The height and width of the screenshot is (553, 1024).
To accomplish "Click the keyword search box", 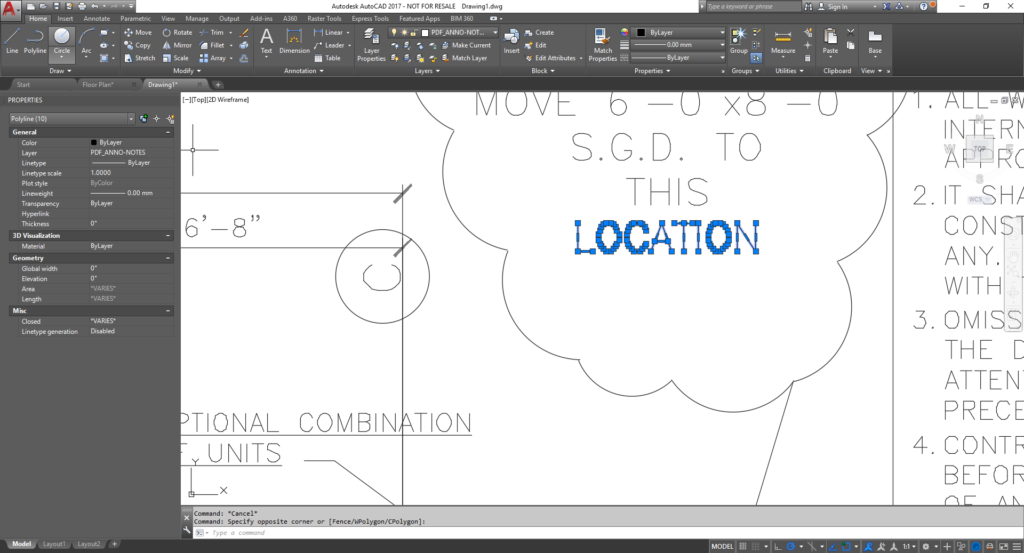I will (753, 7).
